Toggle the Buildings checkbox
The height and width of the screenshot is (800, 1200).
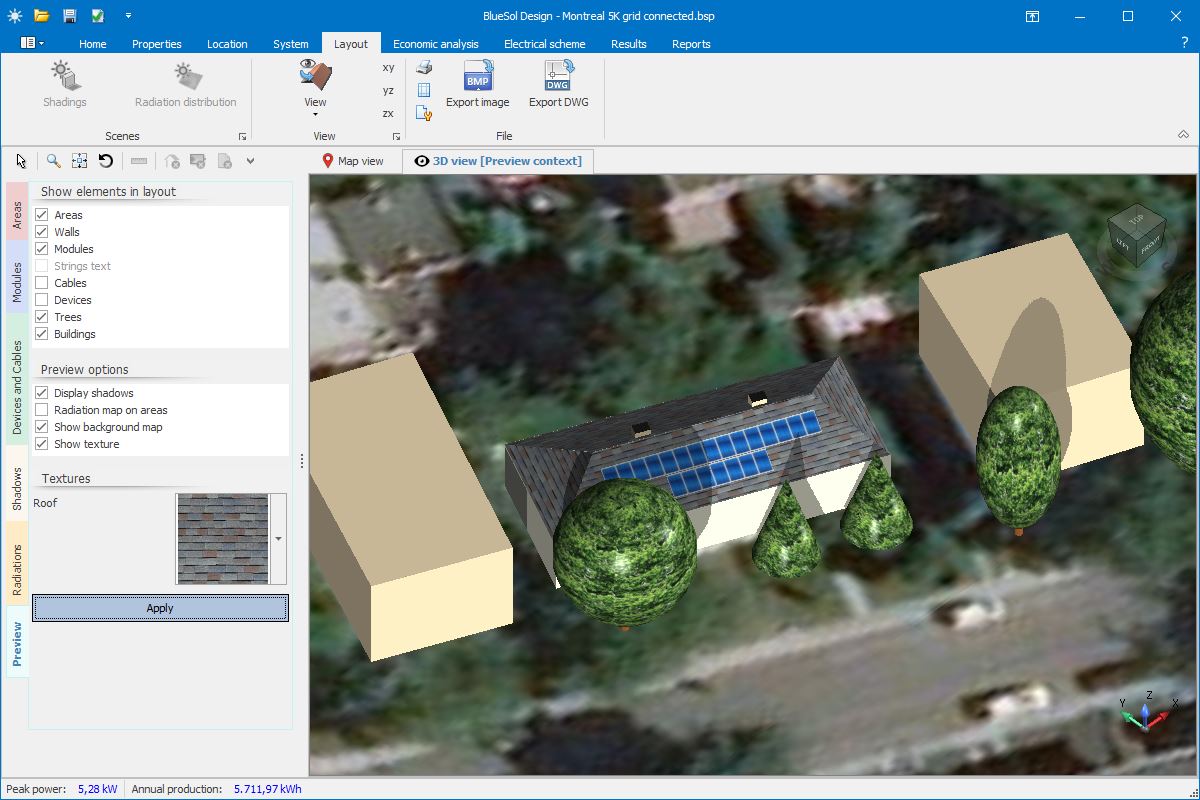(42, 334)
